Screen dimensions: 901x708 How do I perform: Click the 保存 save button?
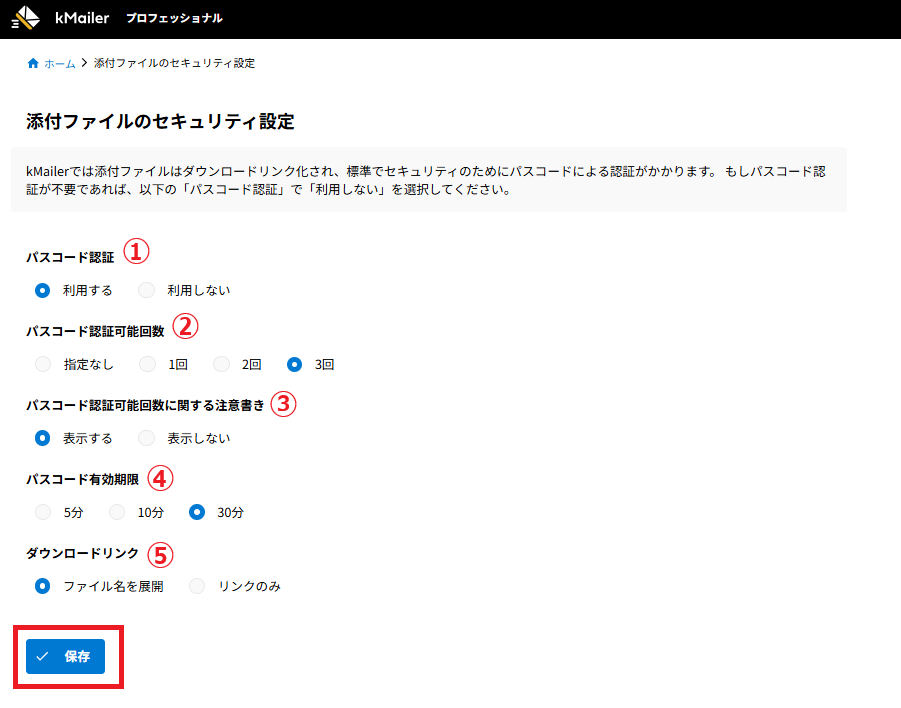coord(66,657)
